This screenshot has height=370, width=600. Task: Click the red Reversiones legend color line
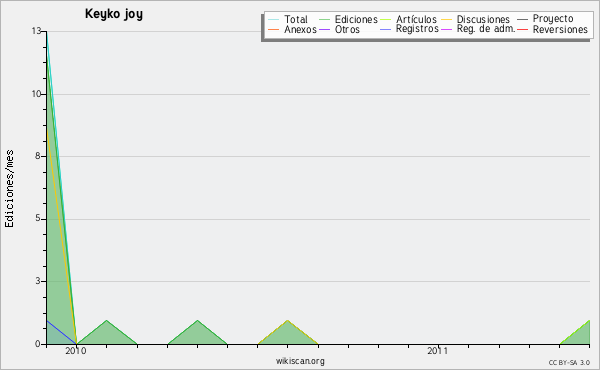tap(522, 29)
